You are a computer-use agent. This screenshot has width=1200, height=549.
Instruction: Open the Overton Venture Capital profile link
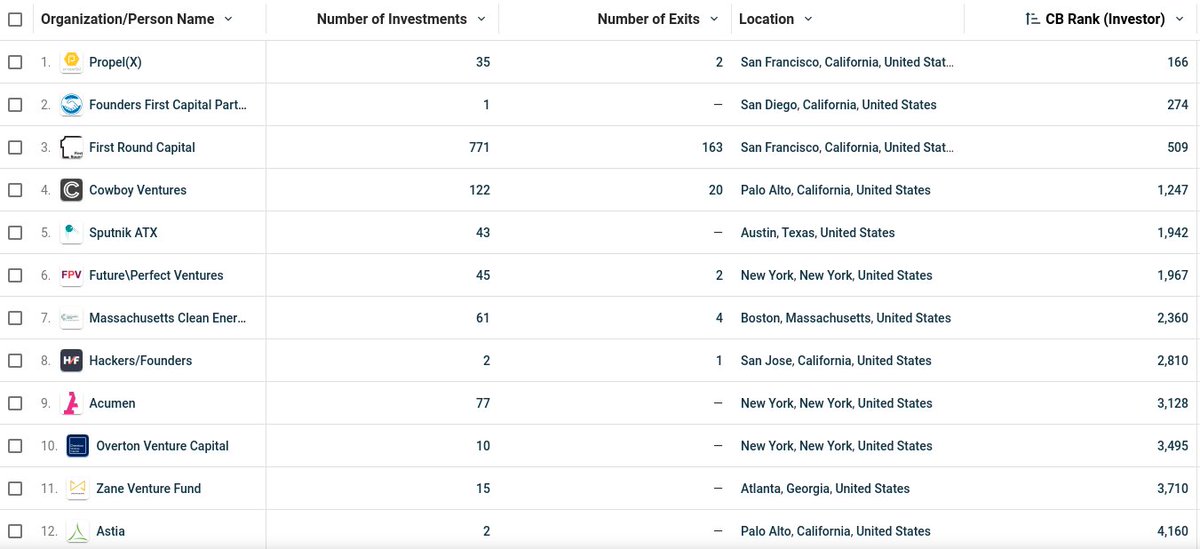point(162,446)
